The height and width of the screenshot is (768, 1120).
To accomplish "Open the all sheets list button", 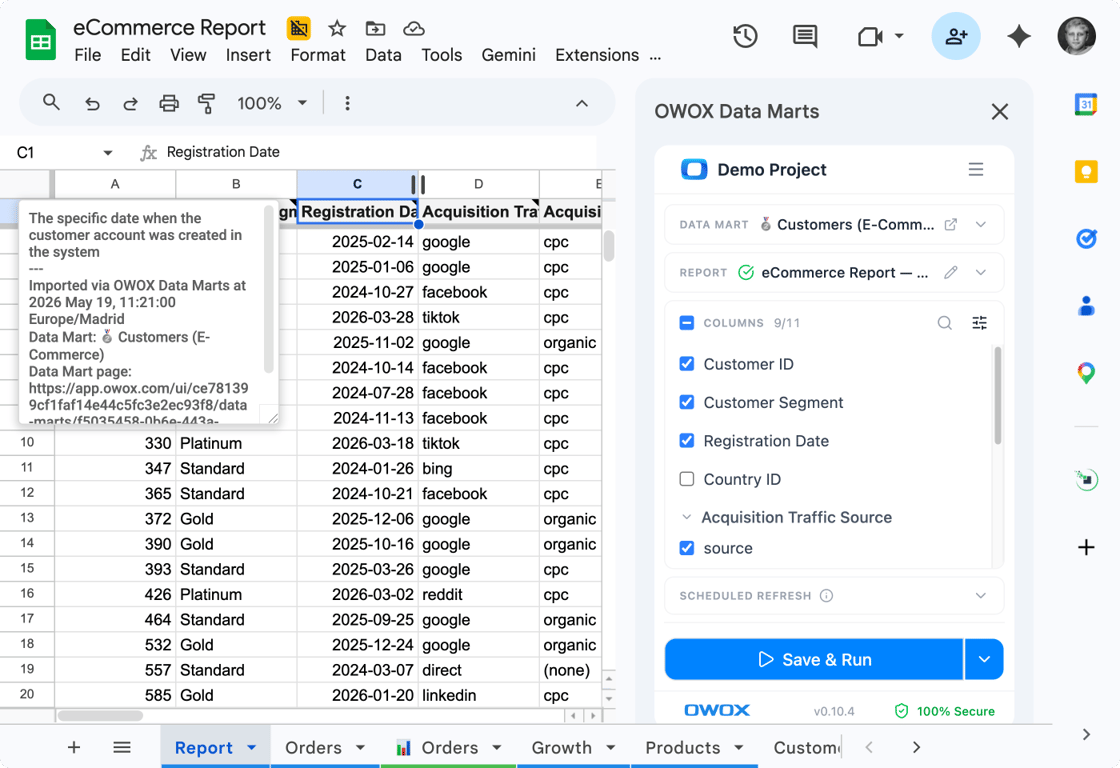I will coord(122,747).
